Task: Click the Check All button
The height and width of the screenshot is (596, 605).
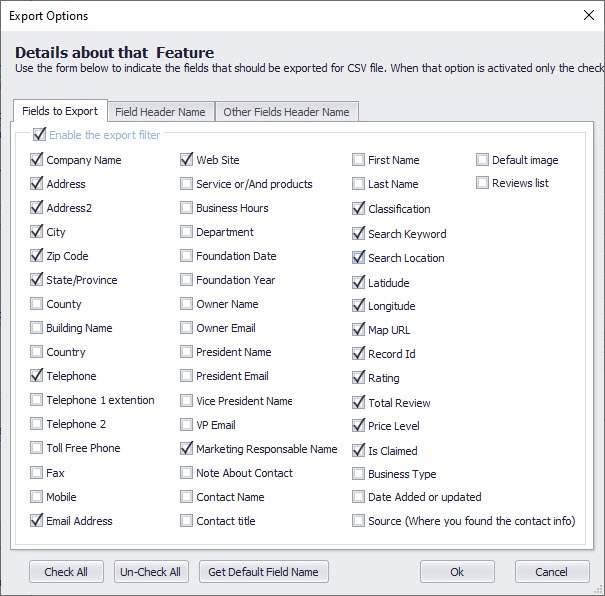Action: click(x=66, y=572)
